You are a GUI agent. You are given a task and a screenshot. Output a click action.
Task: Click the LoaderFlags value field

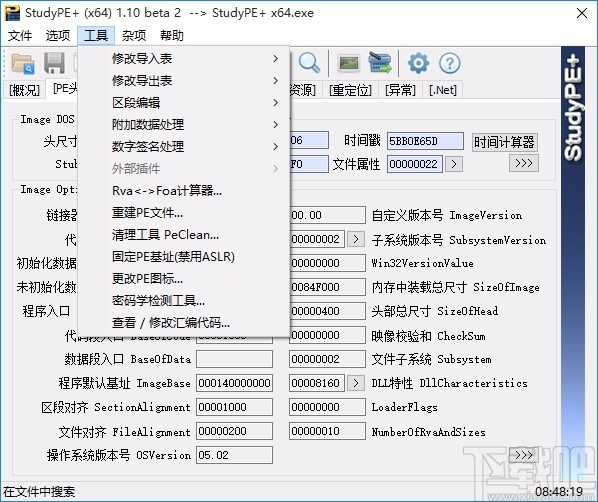tap(327, 407)
